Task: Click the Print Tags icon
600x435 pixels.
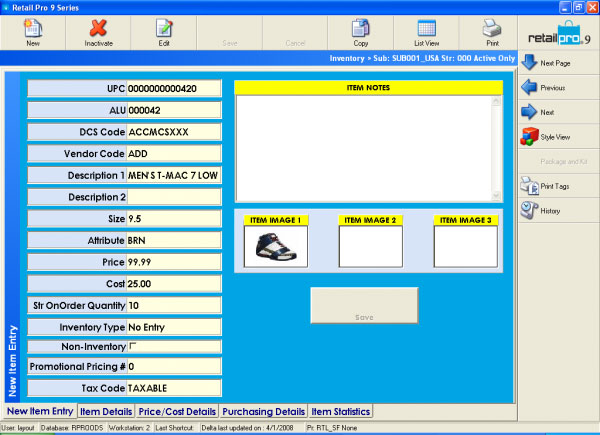Action: click(x=530, y=186)
